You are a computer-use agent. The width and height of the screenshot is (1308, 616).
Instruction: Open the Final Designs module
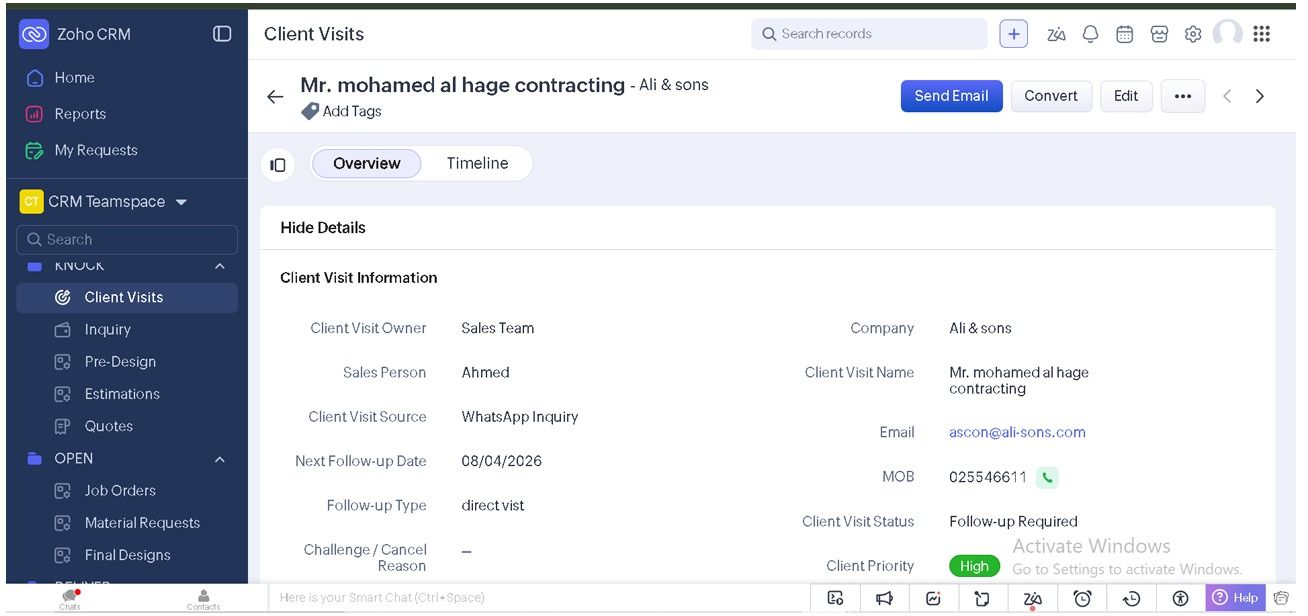(127, 555)
